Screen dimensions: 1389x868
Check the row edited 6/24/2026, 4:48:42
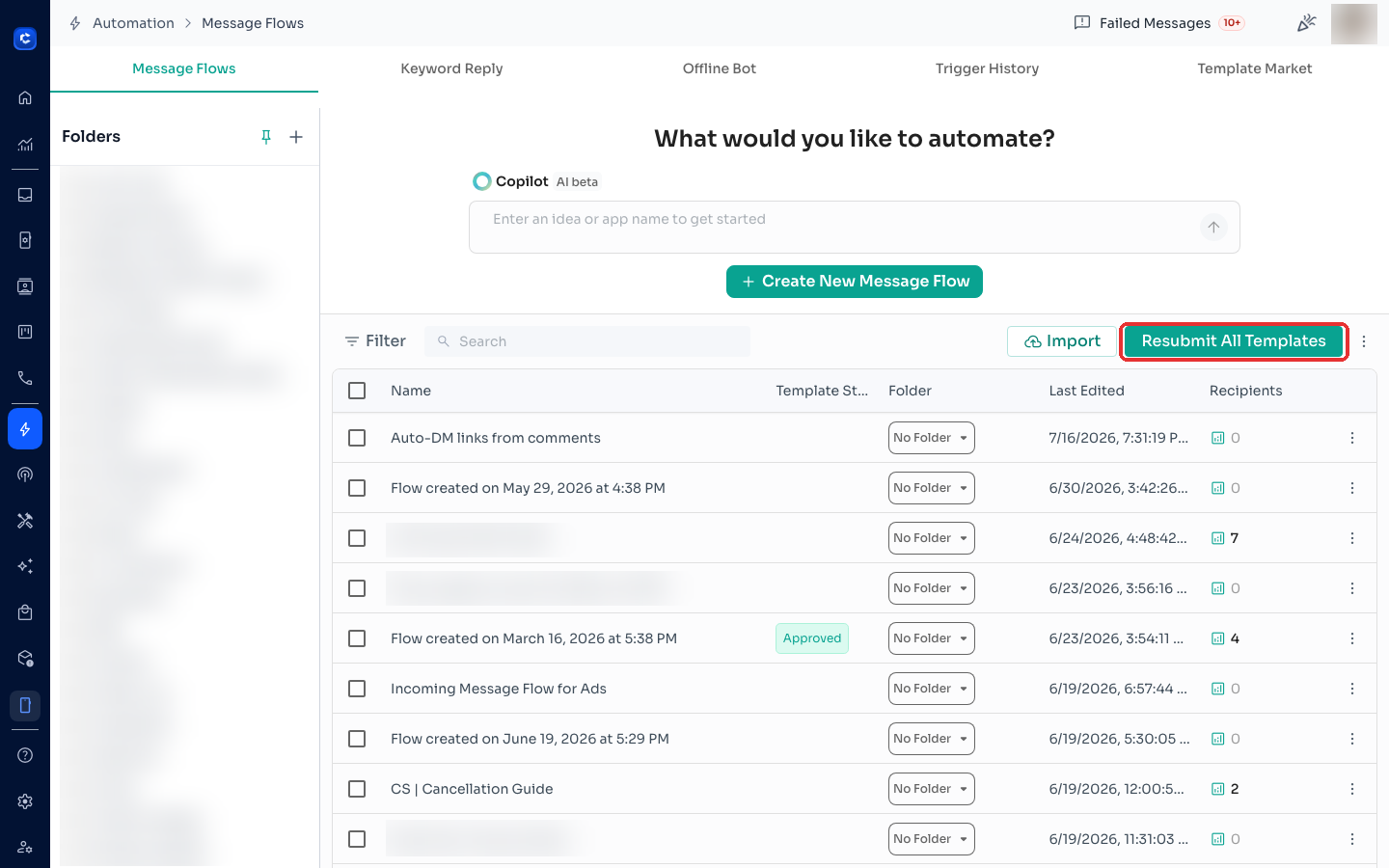357,538
